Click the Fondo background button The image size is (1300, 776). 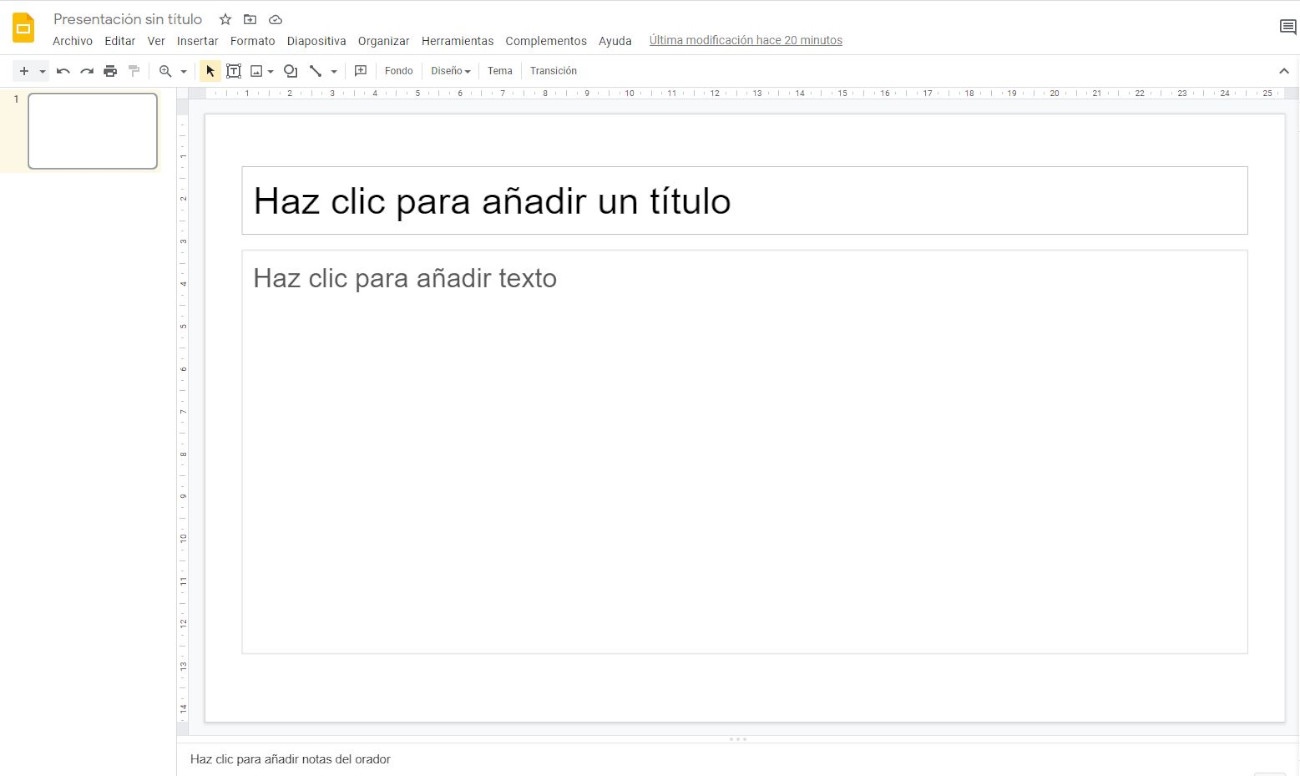[x=399, y=71]
